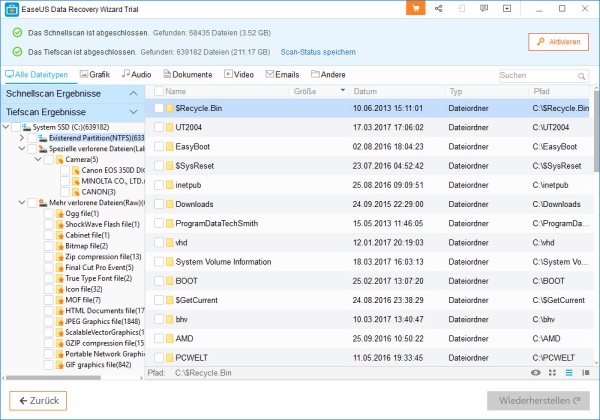Click the Camera(5) category icon
600x420 pixels.
point(60,160)
